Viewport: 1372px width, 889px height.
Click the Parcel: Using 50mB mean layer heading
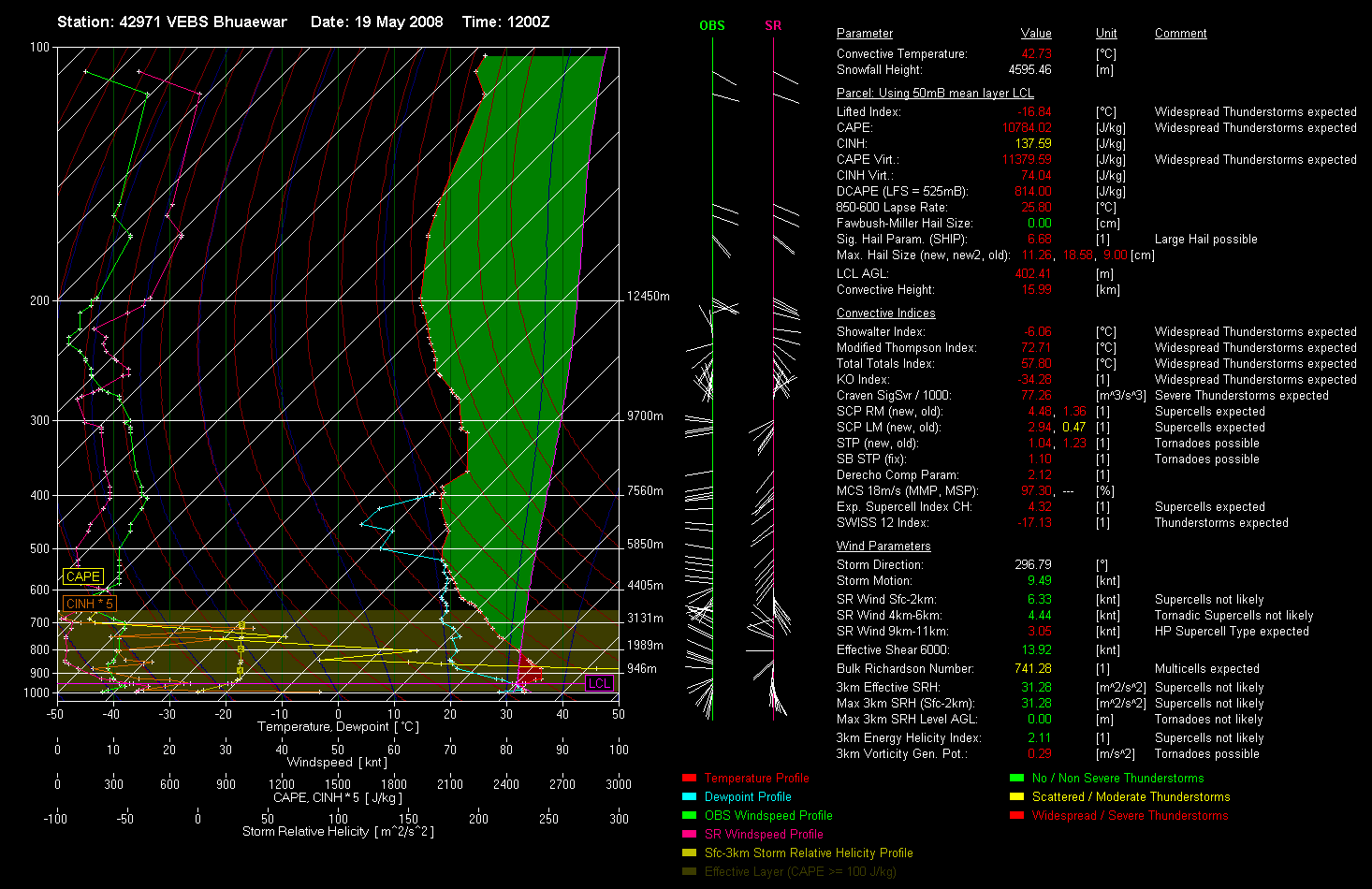click(x=935, y=94)
